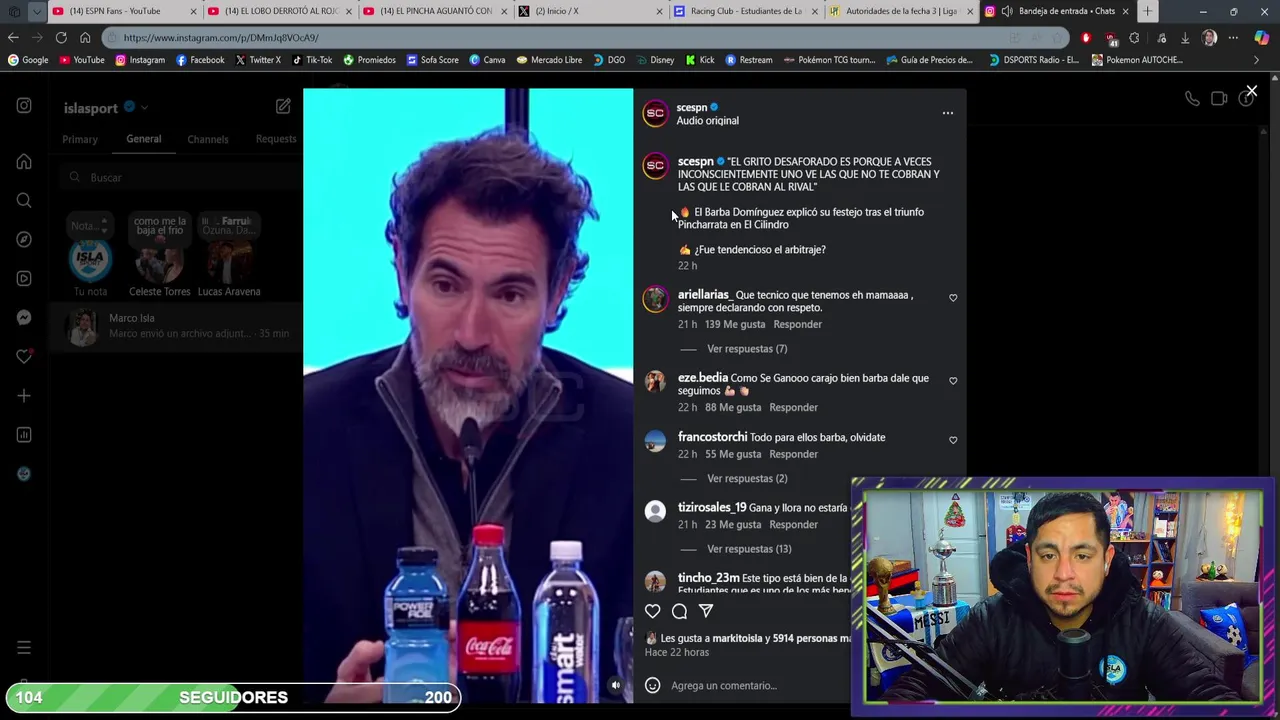
Task: Switch to ESPN Fans YouTube tab
Action: [x=123, y=11]
